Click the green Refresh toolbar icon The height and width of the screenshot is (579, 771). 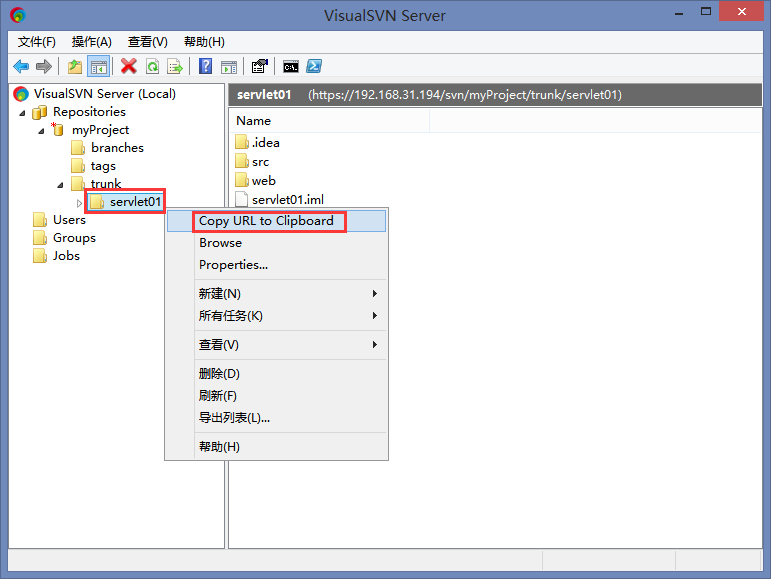tap(152, 66)
